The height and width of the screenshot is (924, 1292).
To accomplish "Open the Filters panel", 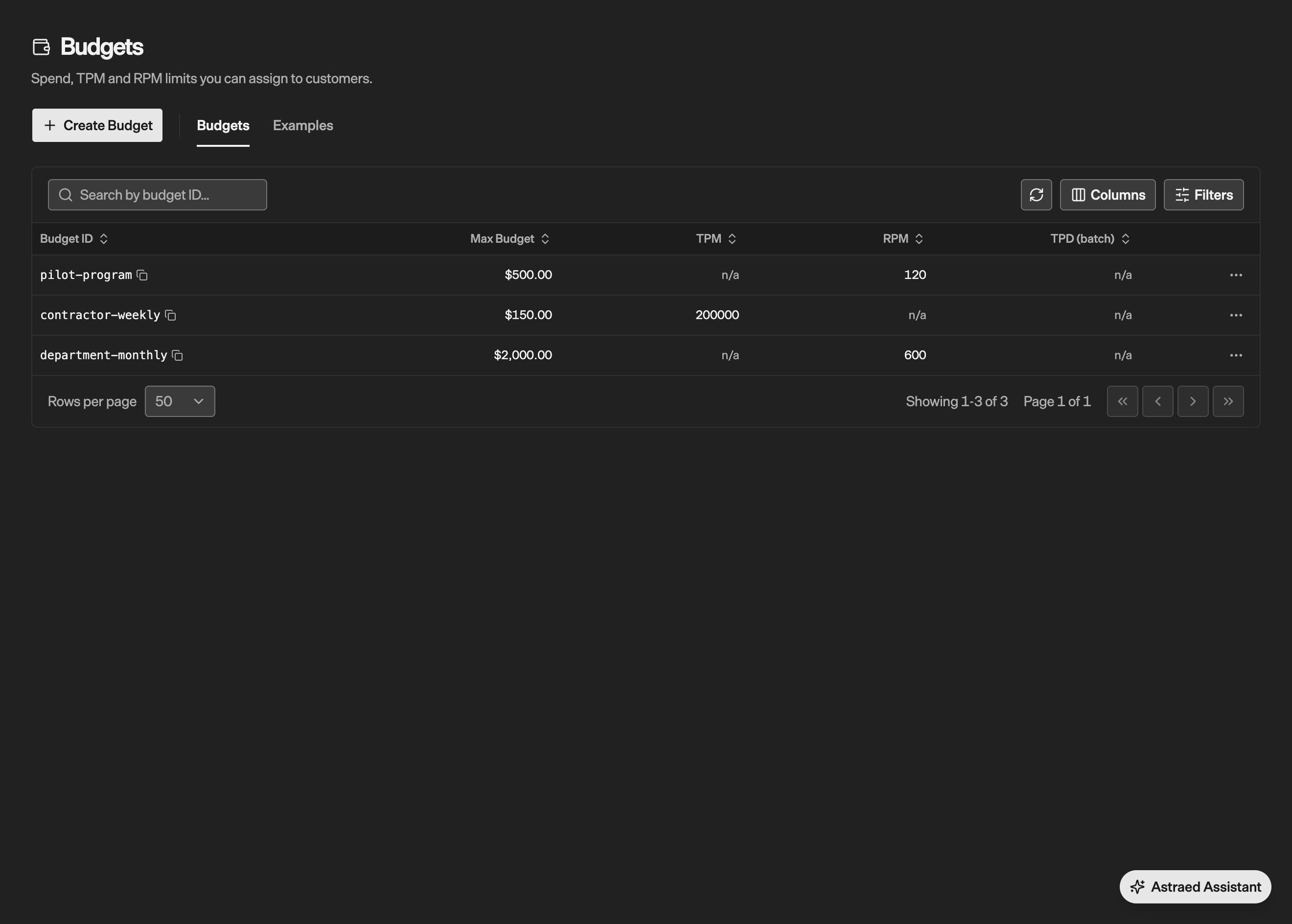I will tap(1204, 195).
